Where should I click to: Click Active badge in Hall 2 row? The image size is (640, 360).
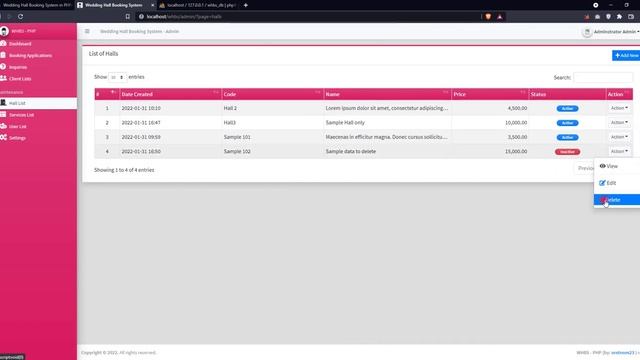(567, 109)
